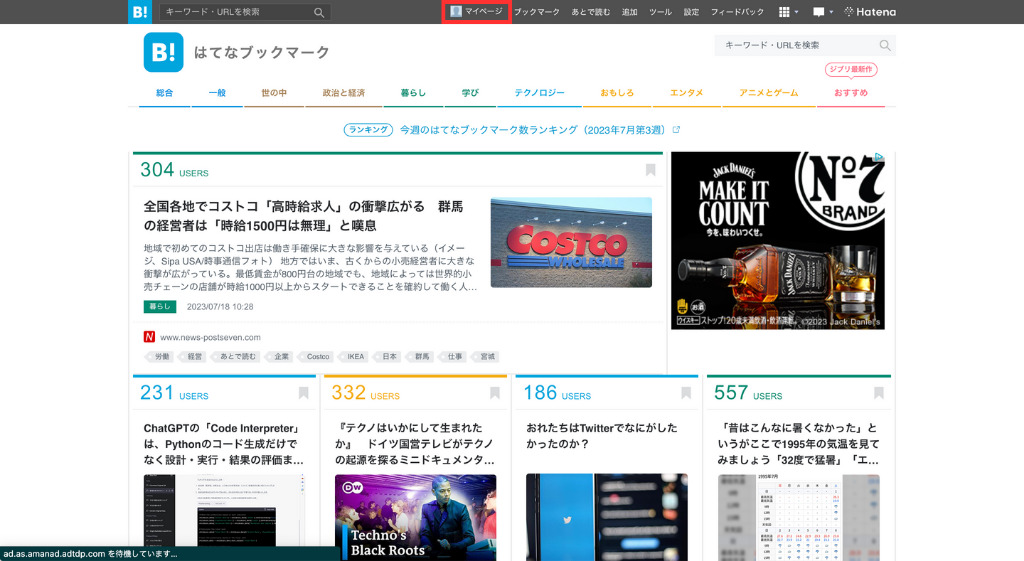Click the 群馬 tag
The height and width of the screenshot is (561, 1024).
(x=421, y=357)
